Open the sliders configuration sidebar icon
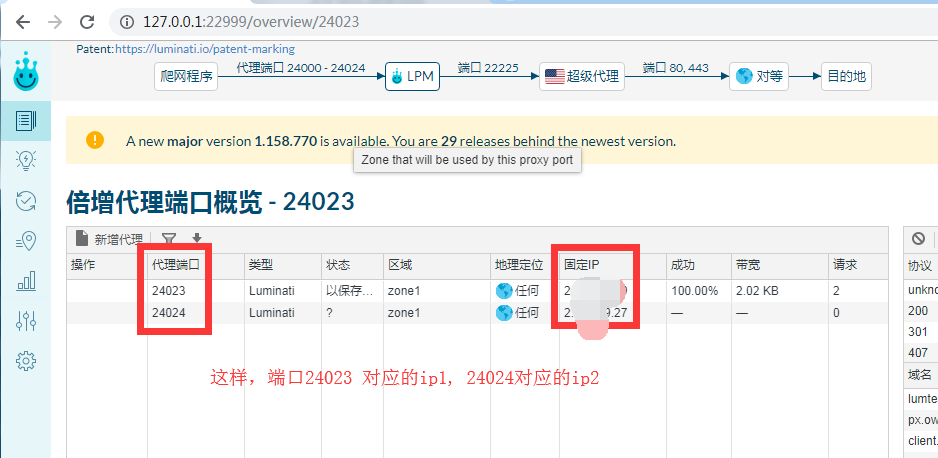Viewport: 938px width, 458px height. 26,321
